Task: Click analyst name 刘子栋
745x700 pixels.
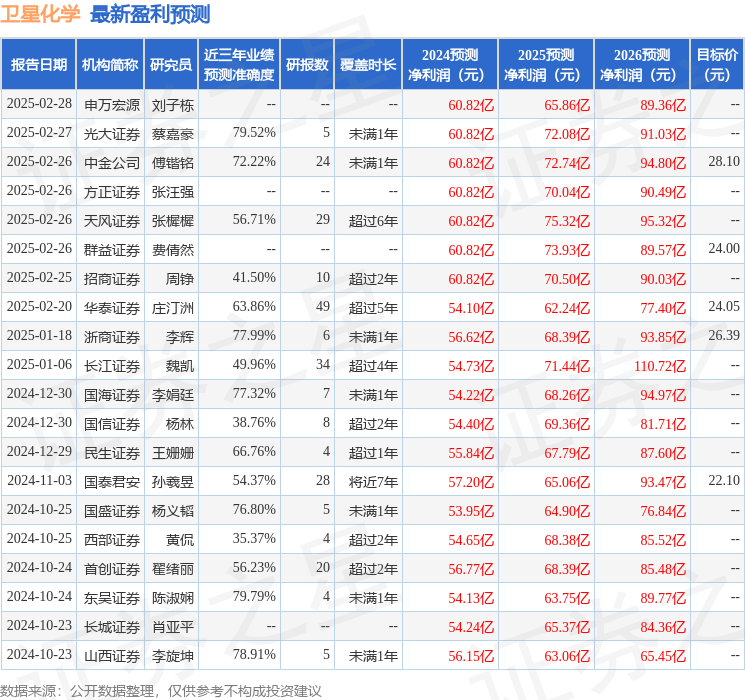Action: 173,105
